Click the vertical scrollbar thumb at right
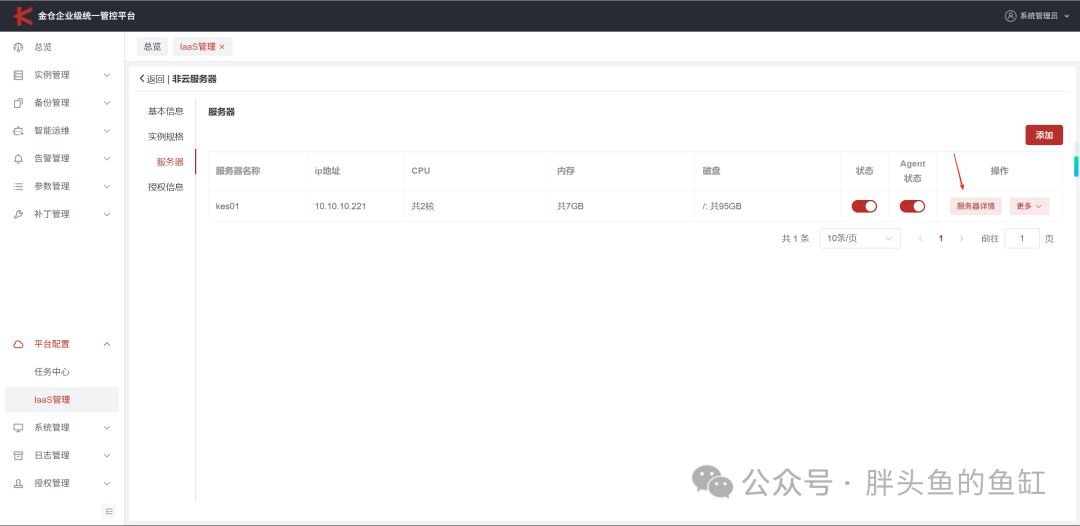The image size is (1080, 526). coord(1076,167)
